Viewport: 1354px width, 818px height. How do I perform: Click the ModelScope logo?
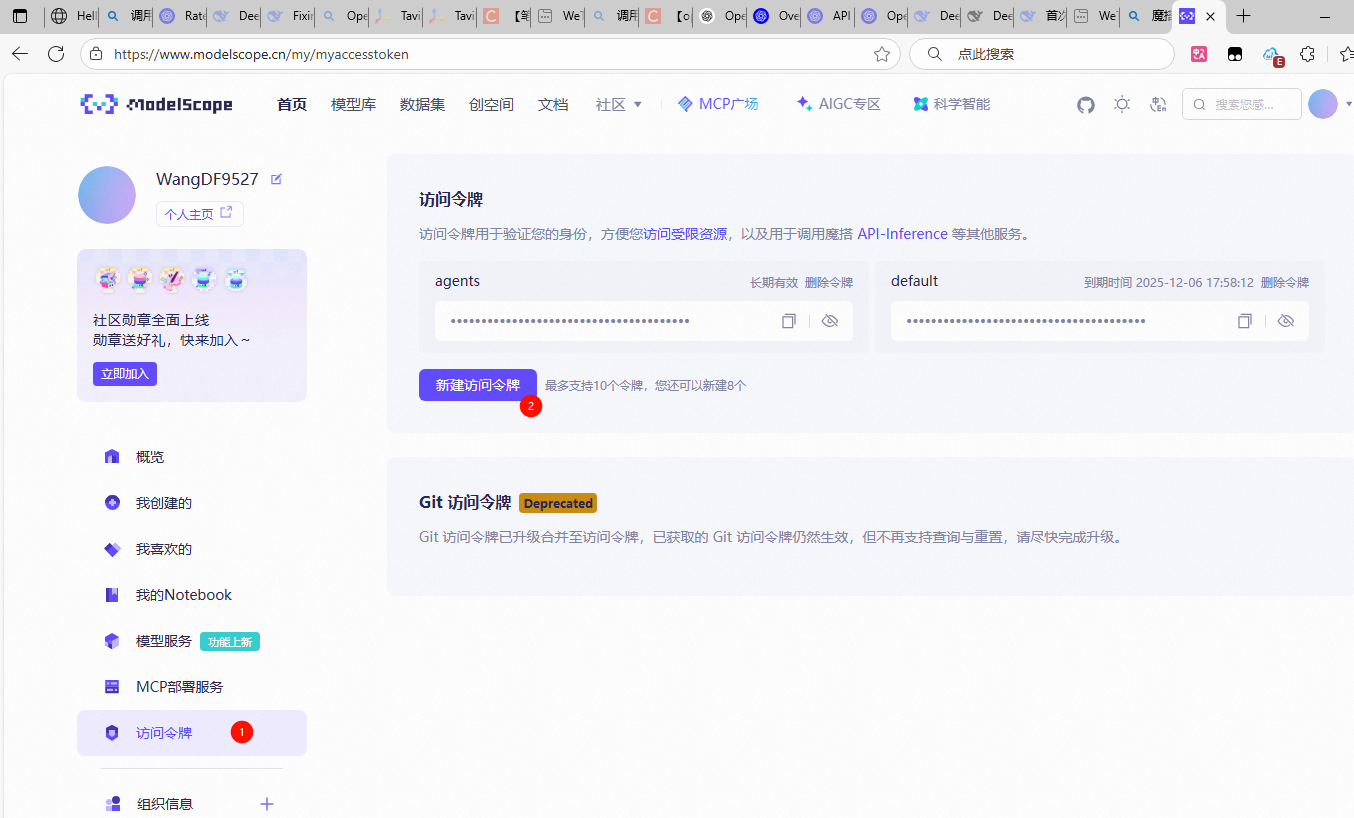pyautogui.click(x=156, y=104)
